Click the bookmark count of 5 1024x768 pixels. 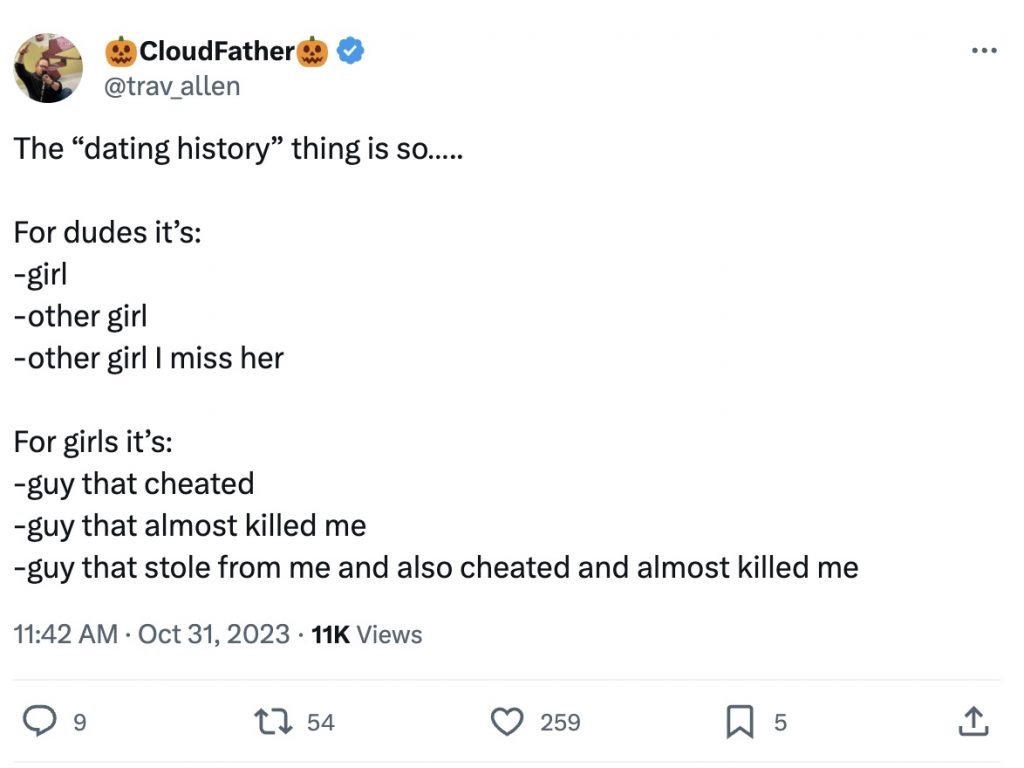[781, 722]
